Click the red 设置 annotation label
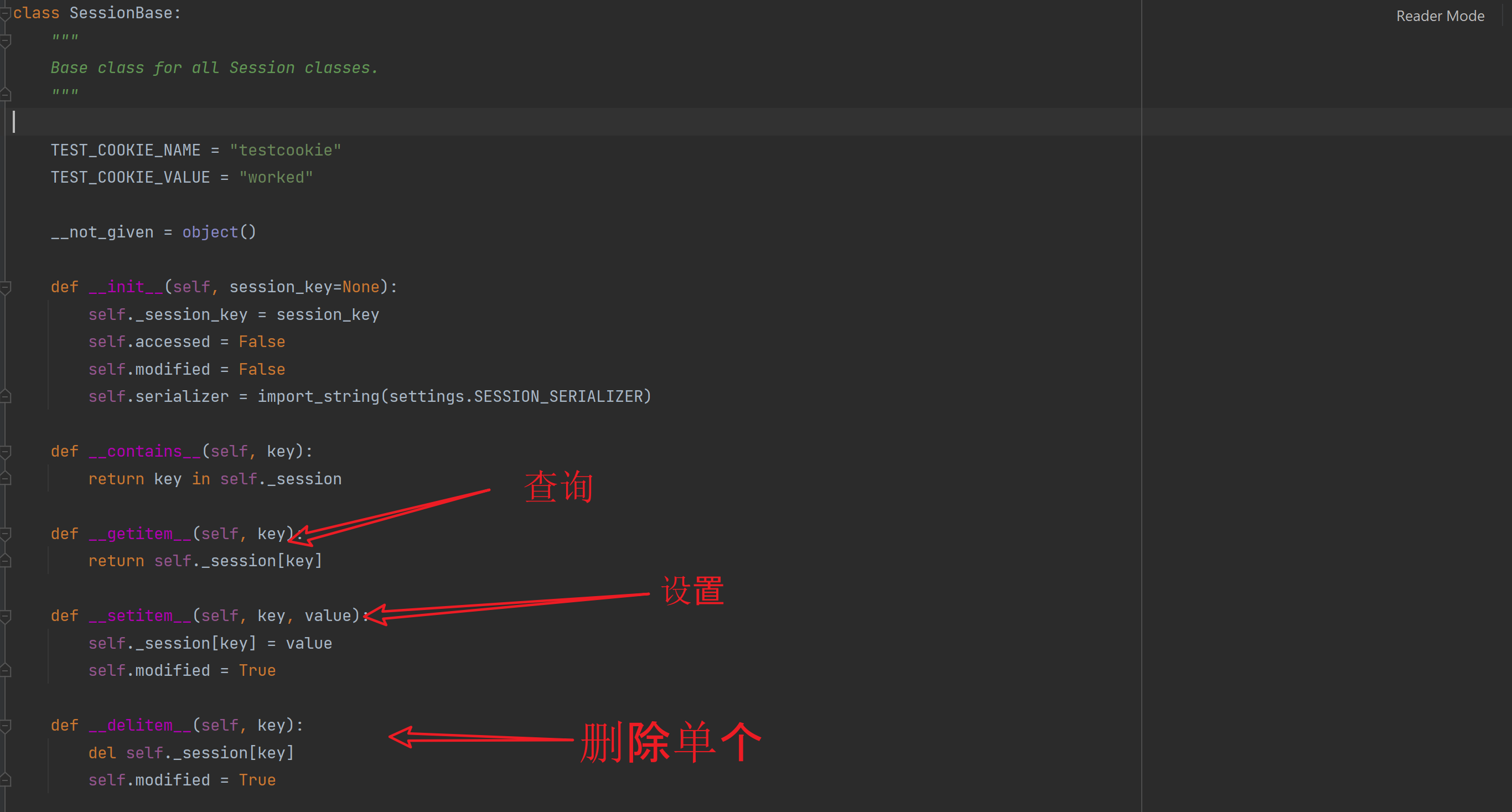The image size is (1512, 812). pos(692,591)
